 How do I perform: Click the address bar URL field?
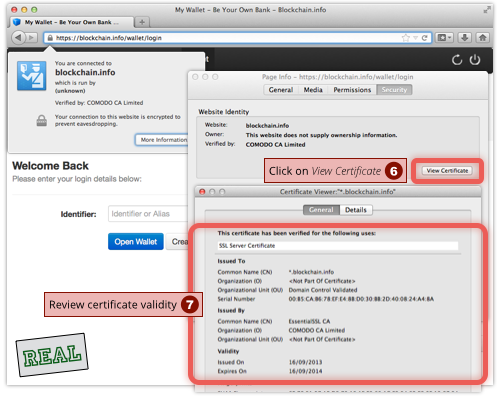pyautogui.click(x=237, y=38)
